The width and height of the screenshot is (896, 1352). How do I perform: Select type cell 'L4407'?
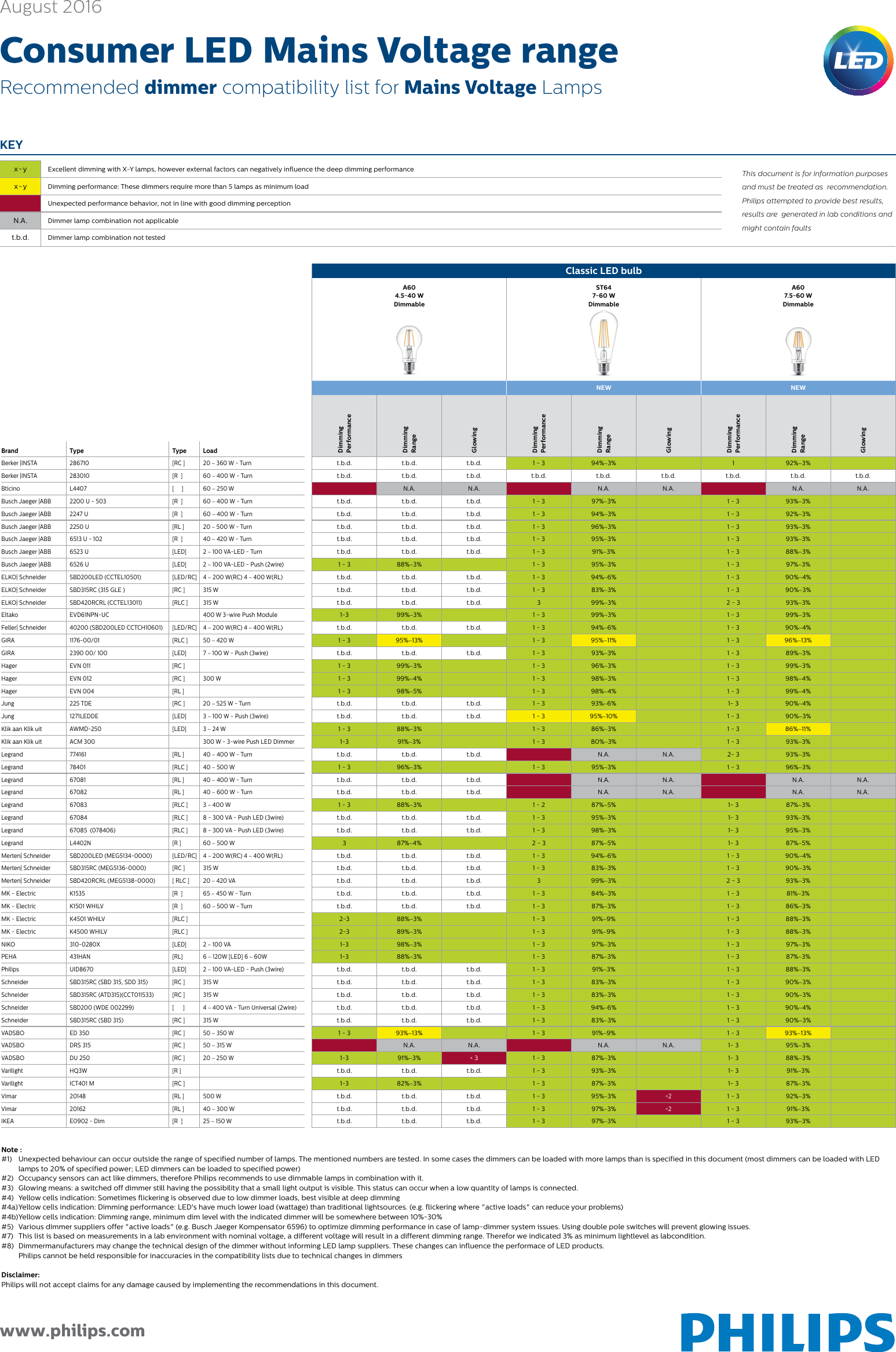click(78, 488)
